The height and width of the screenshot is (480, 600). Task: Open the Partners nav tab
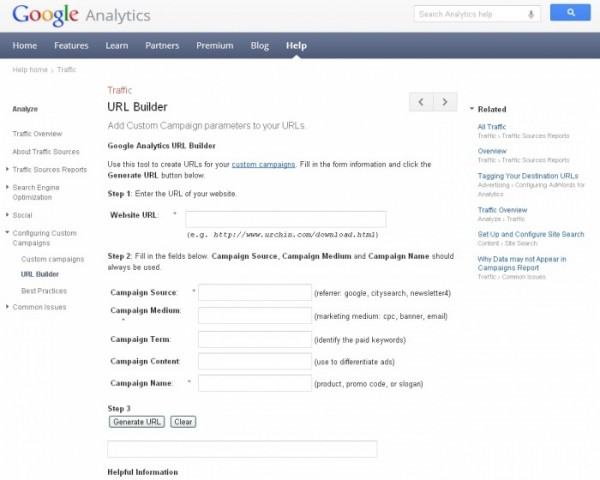tap(162, 46)
